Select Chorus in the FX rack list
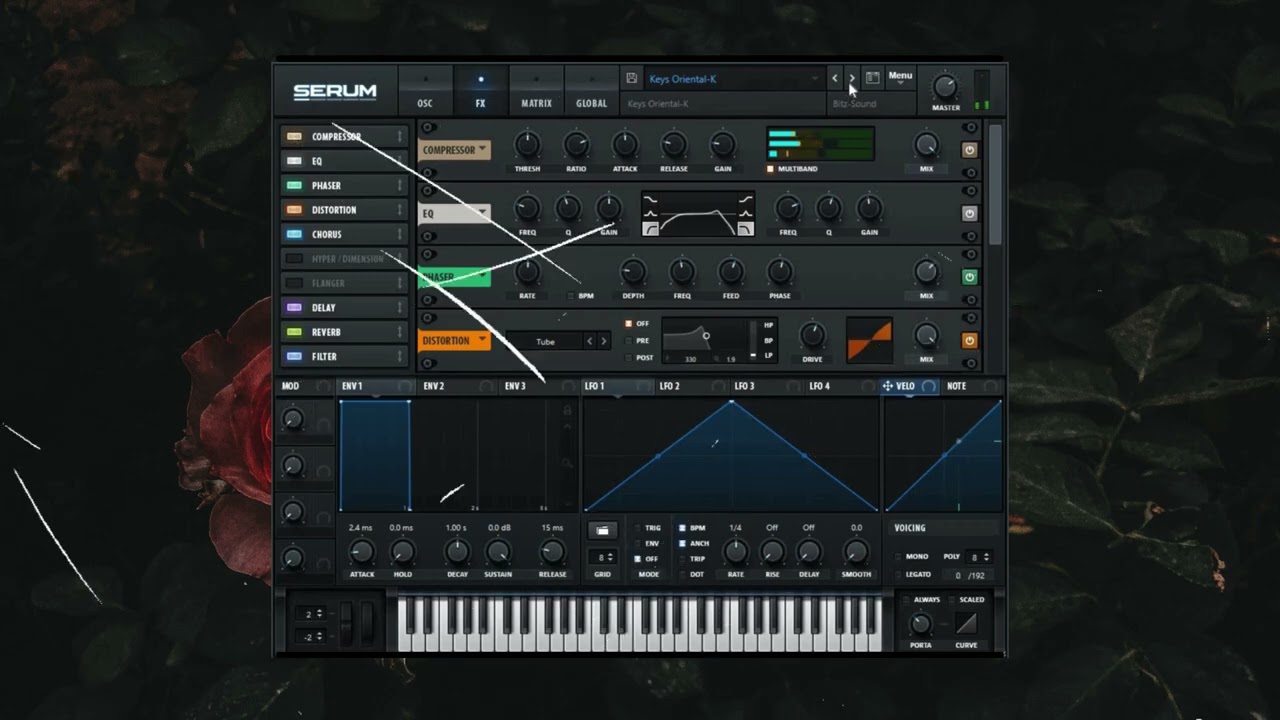This screenshot has width=1280, height=720. [344, 234]
